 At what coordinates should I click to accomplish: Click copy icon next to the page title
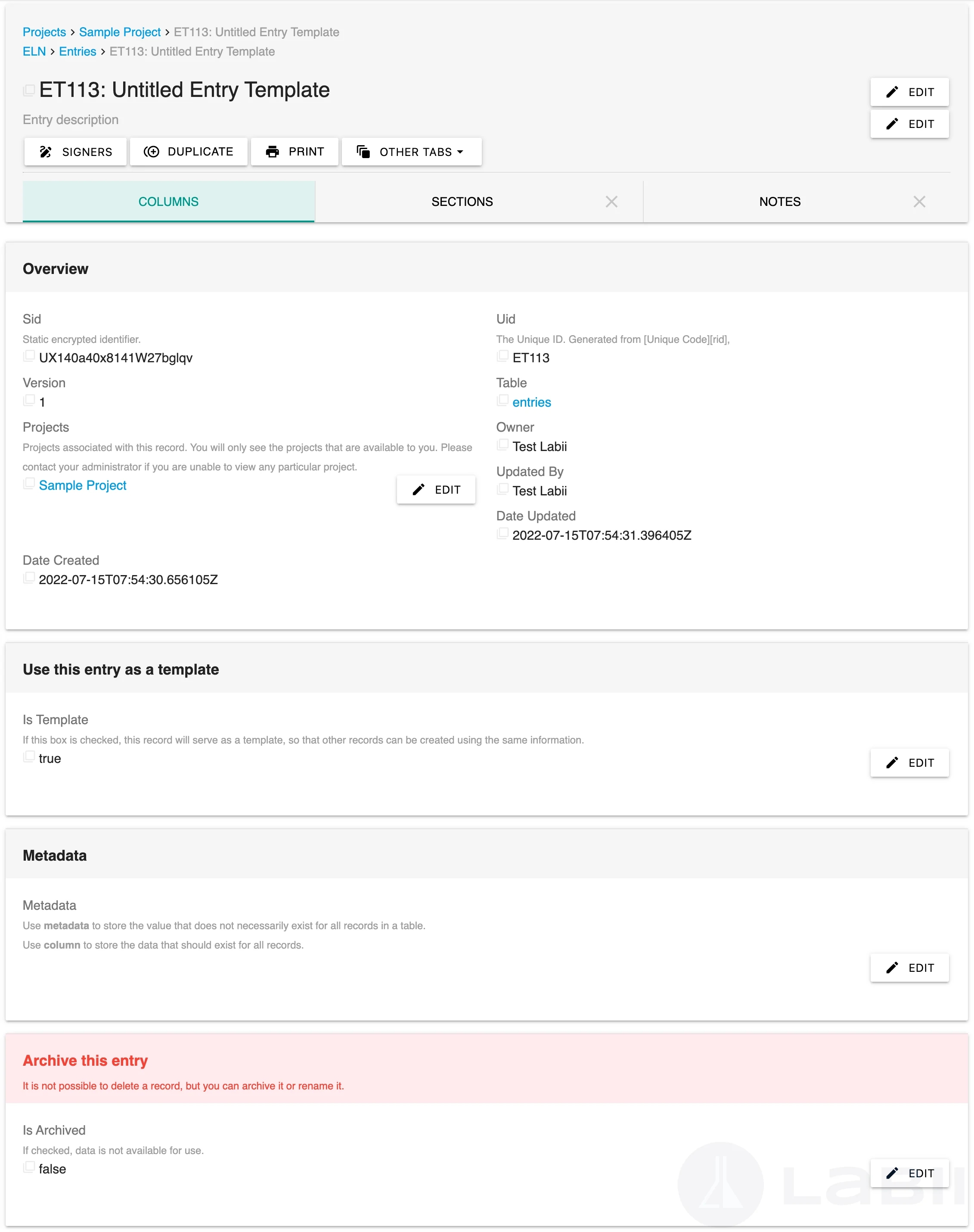pos(29,90)
